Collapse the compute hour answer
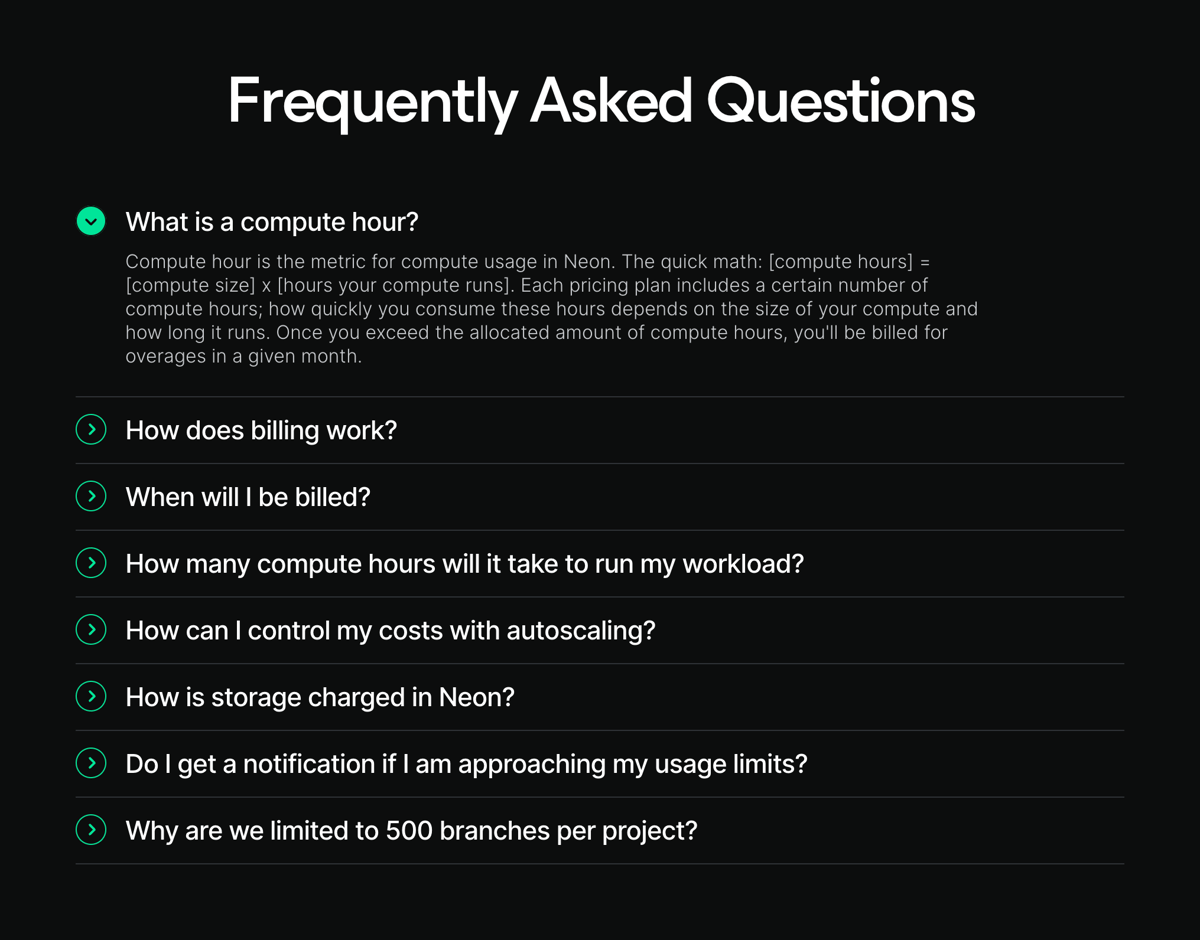 (270, 221)
